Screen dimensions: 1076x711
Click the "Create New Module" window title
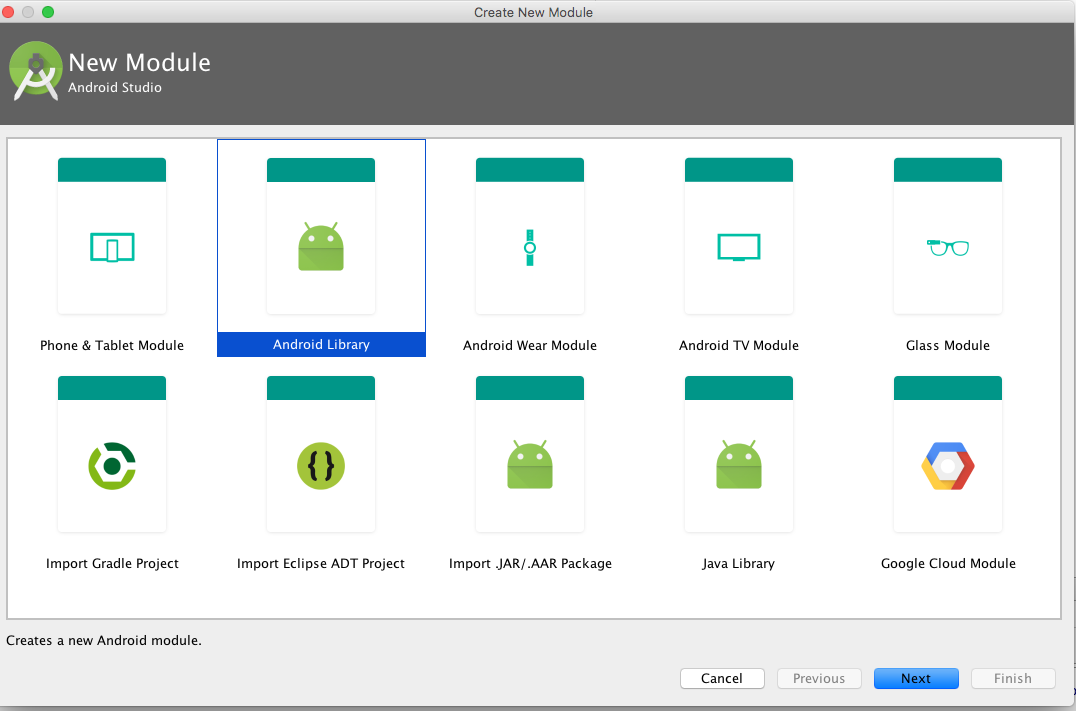(533, 12)
